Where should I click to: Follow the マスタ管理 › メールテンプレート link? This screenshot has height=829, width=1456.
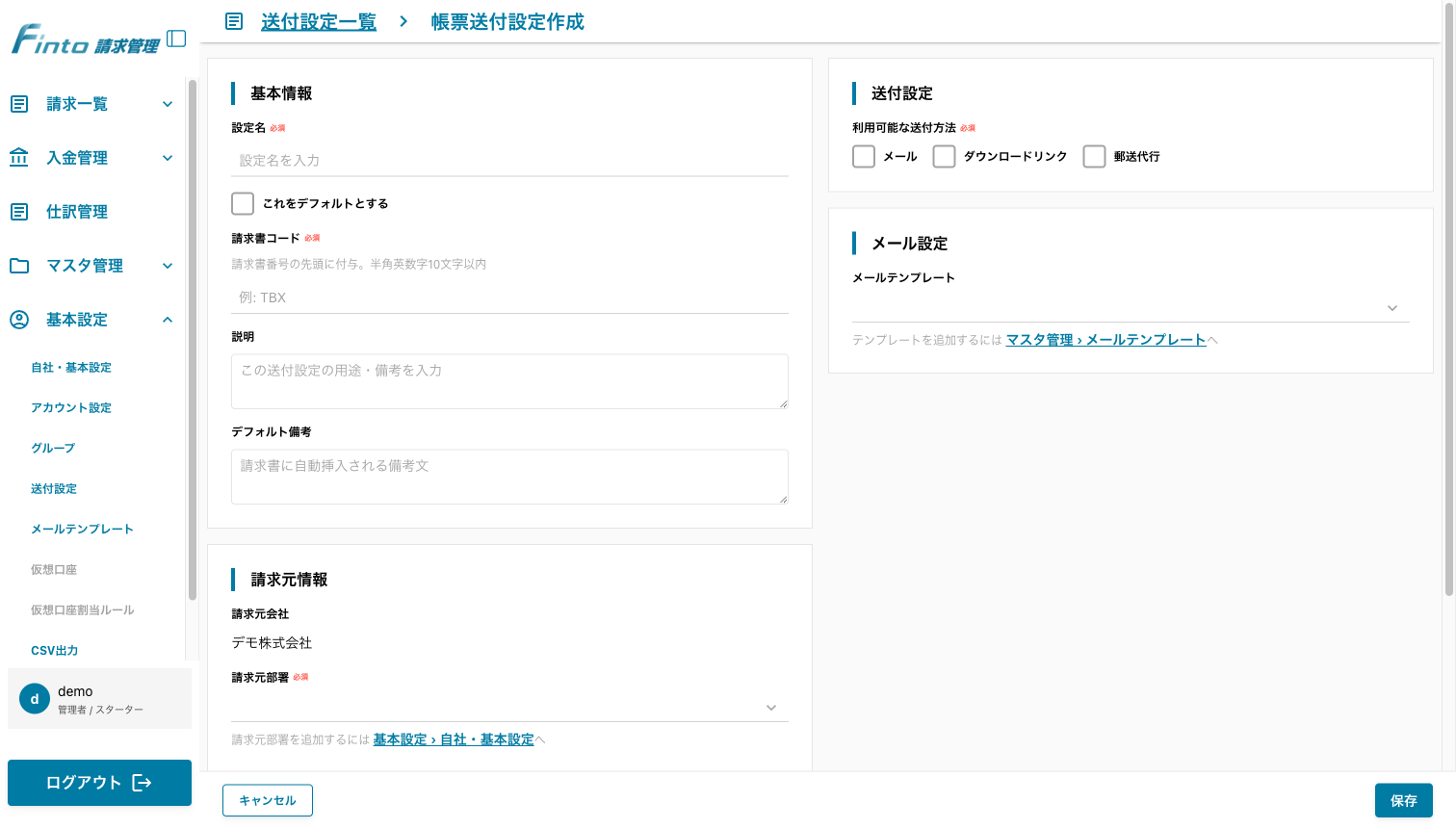1105,340
